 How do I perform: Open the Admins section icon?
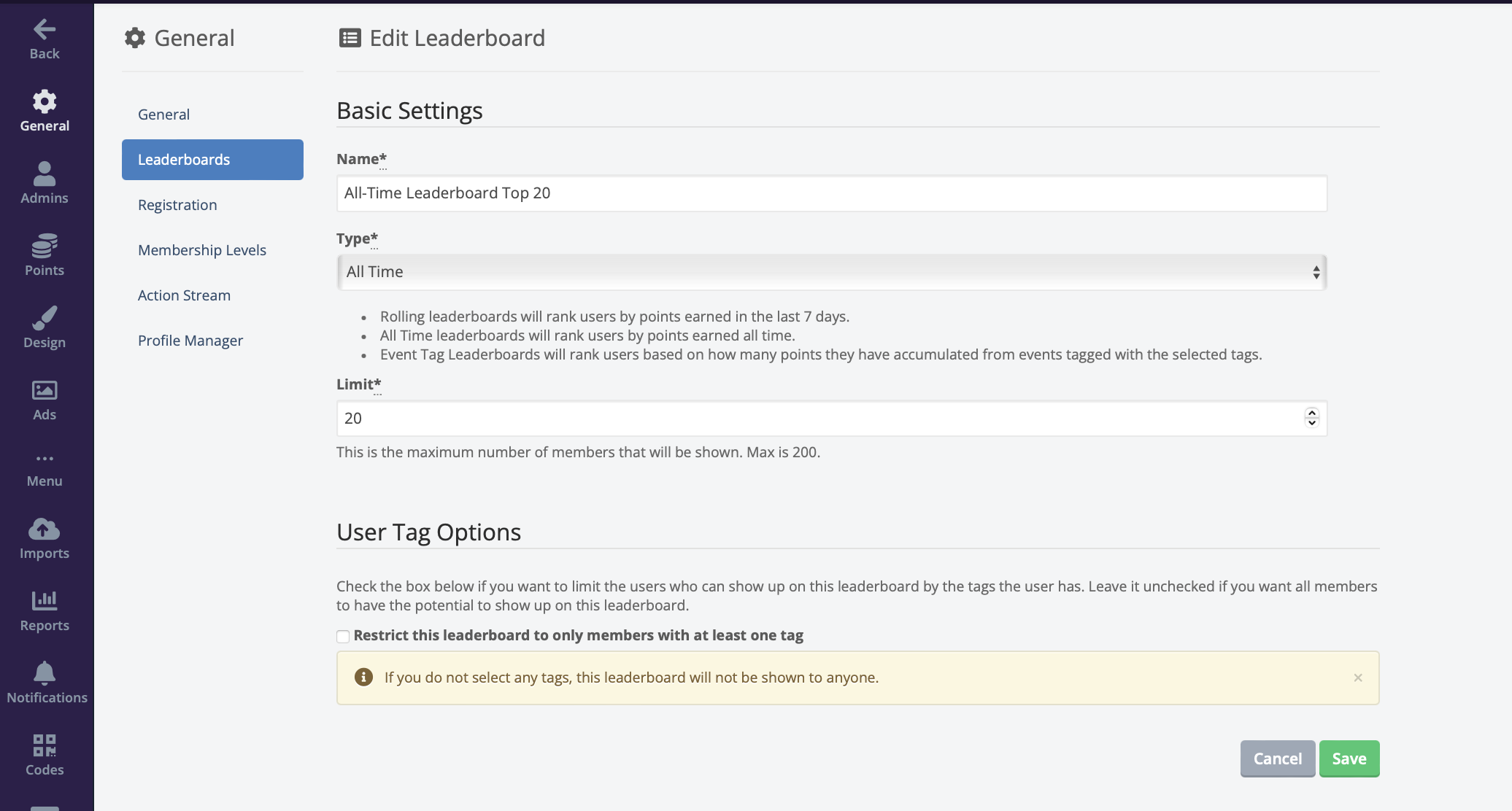coord(45,174)
